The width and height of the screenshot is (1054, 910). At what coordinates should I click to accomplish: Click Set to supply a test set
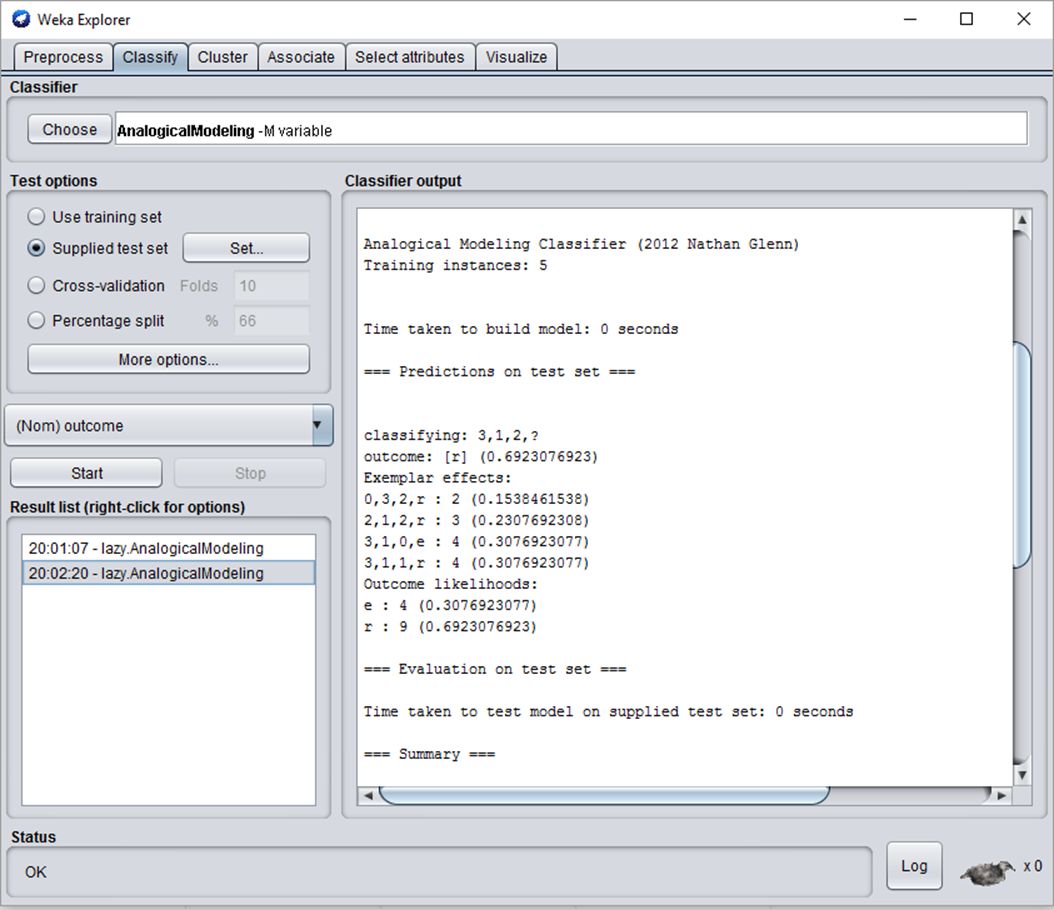click(245, 247)
